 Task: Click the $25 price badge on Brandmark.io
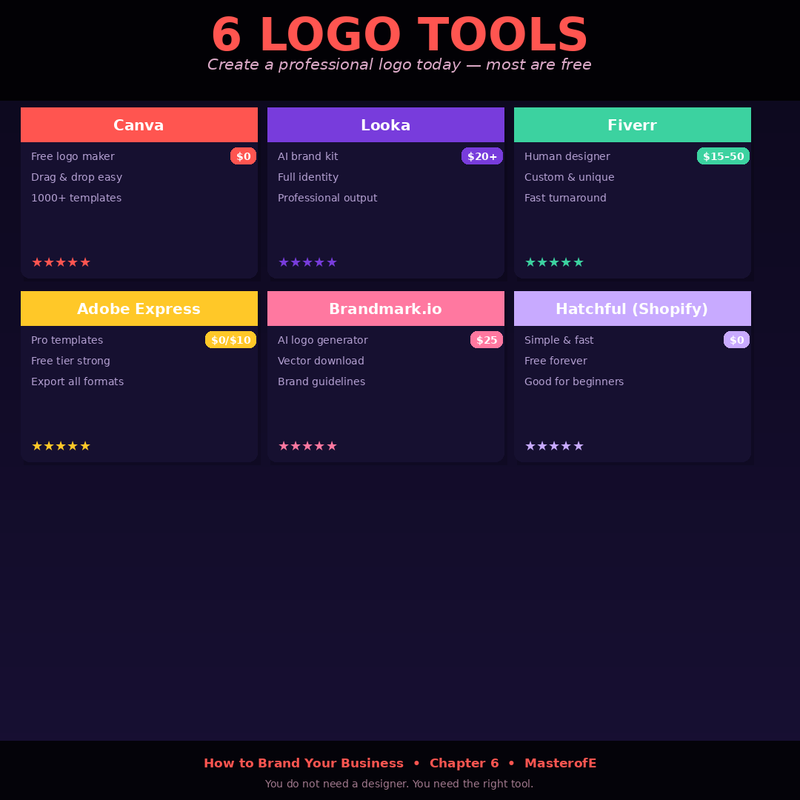pyautogui.click(x=486, y=340)
